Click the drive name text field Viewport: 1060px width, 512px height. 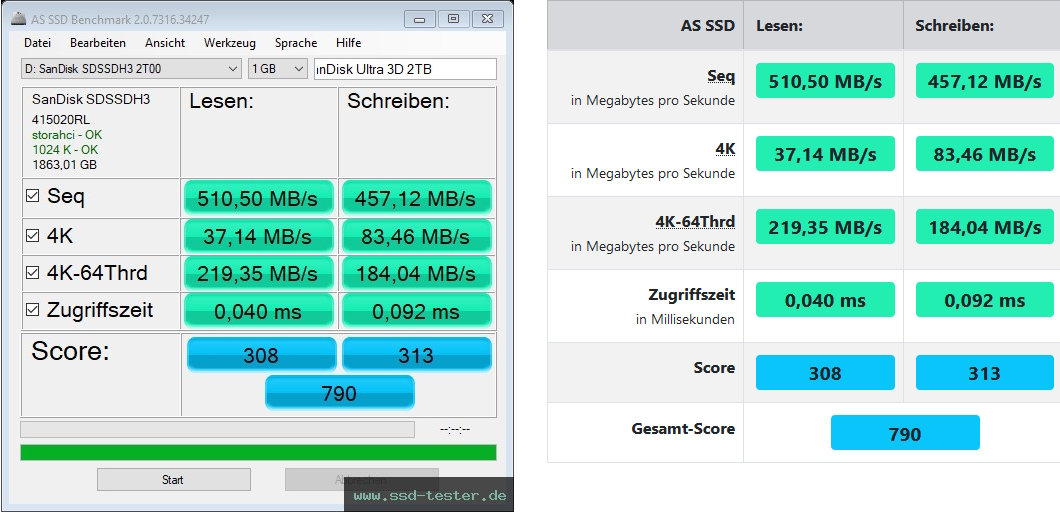(406, 68)
